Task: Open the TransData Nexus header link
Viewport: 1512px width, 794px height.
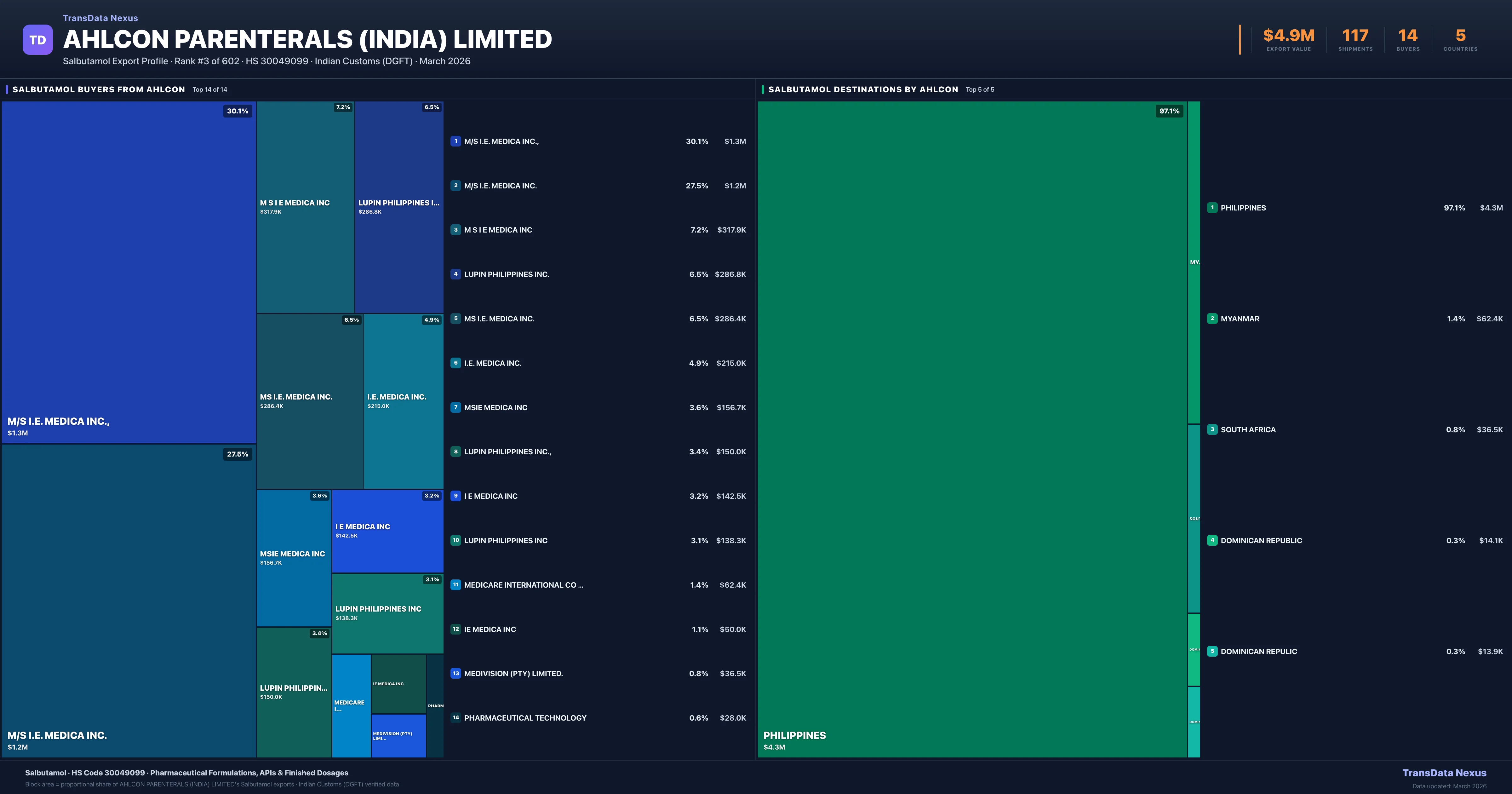Action: (x=100, y=18)
